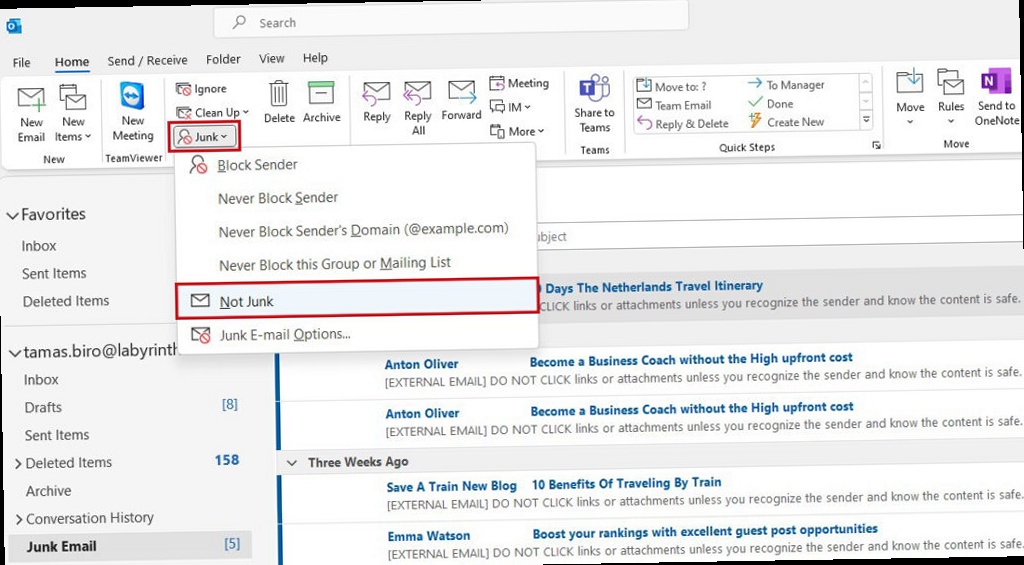Archive the selected message

(321, 96)
